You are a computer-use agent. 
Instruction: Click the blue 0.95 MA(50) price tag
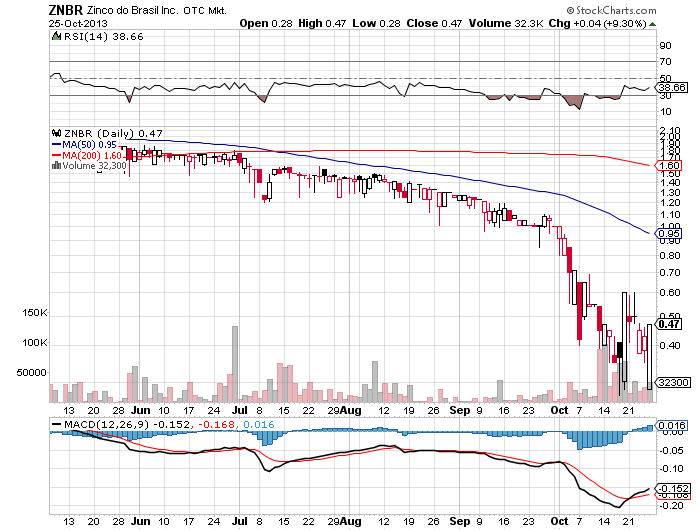click(668, 234)
